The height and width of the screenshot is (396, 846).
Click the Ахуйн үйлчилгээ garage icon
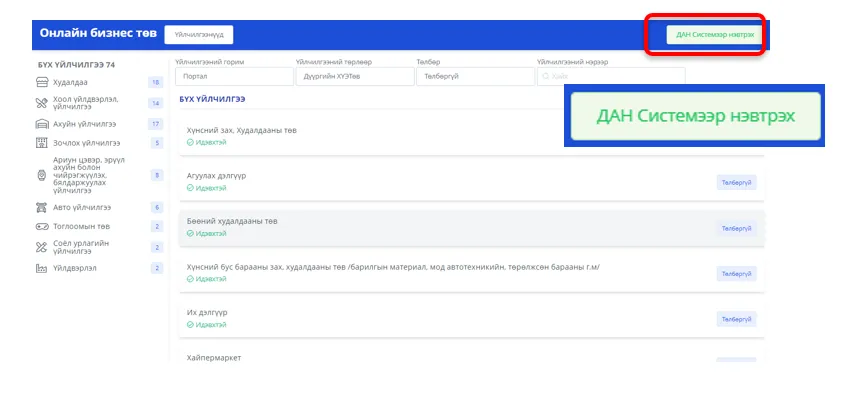tap(42, 125)
